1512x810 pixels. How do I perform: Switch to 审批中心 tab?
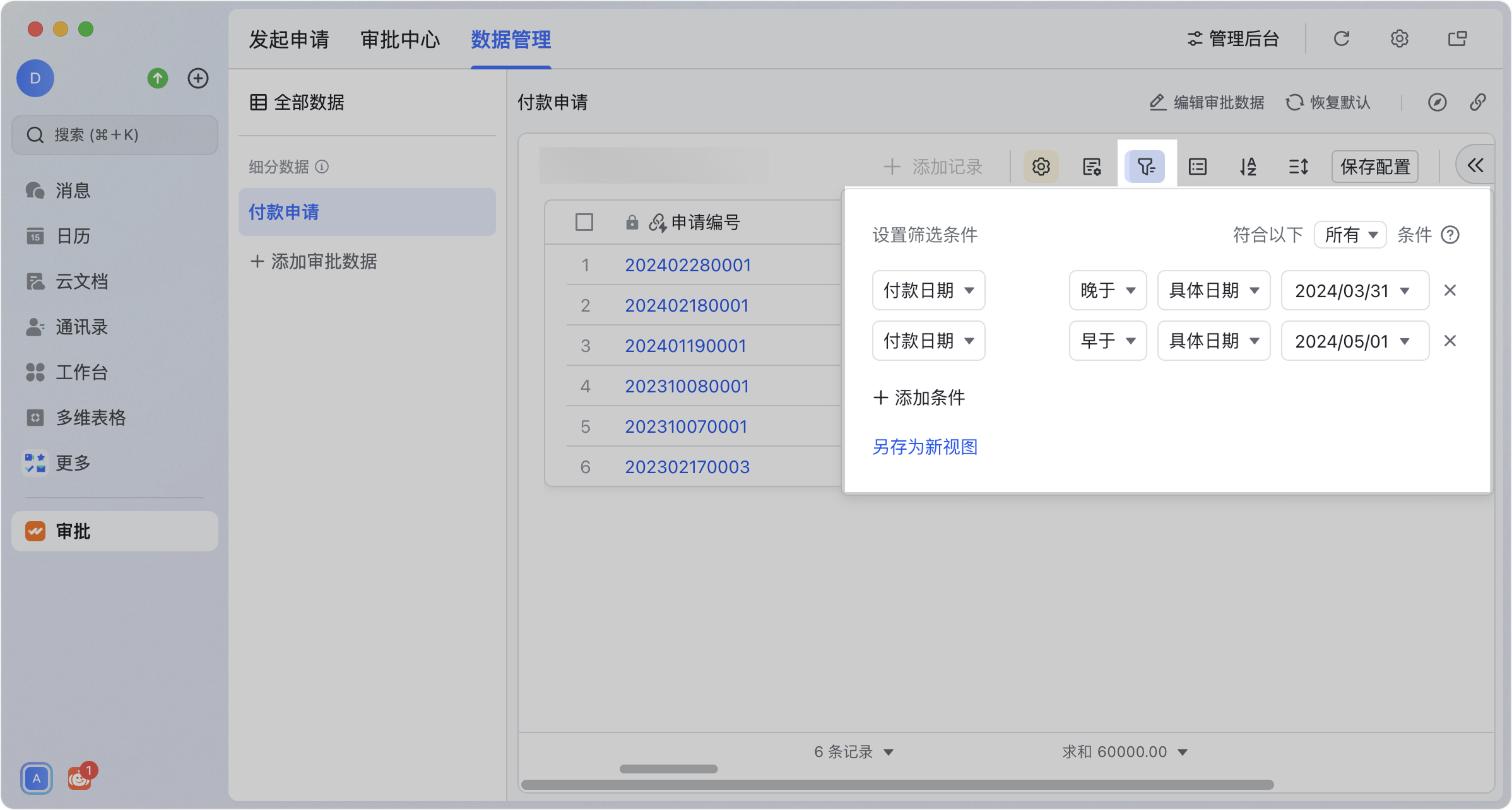point(400,39)
